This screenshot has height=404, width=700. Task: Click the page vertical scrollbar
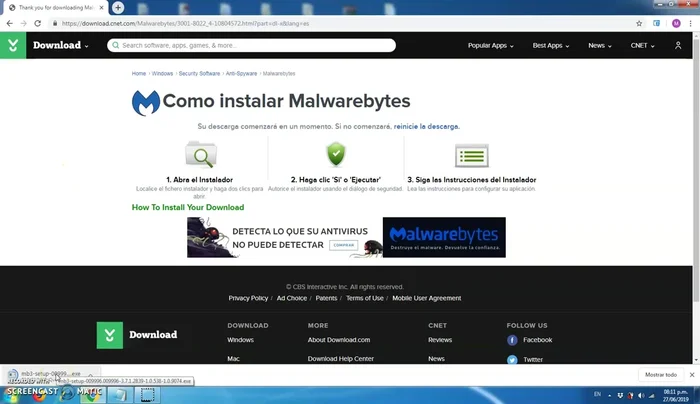click(x=696, y=170)
